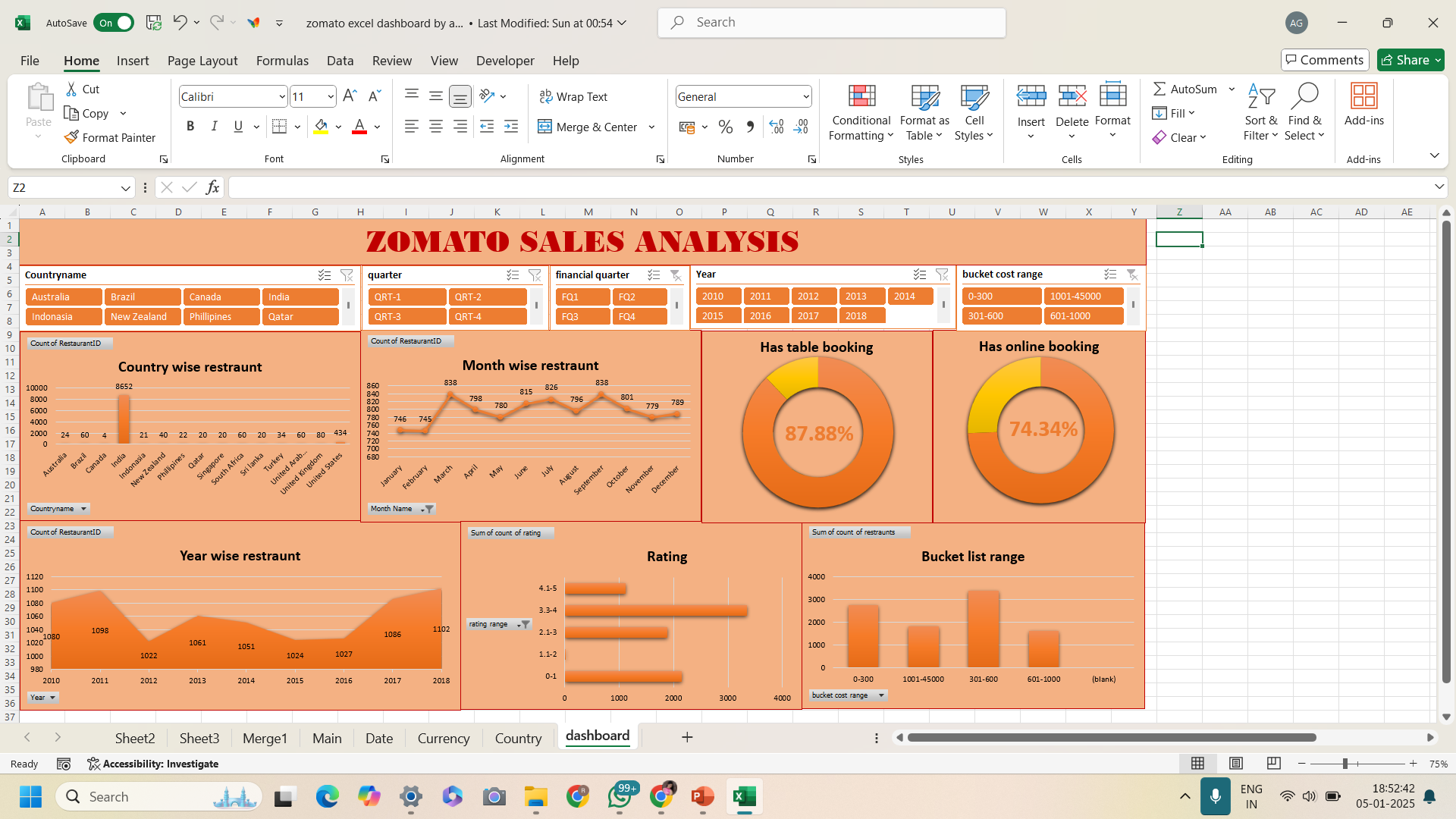Open the Developer ribbon tab
Screen dimensions: 1456x819
(505, 61)
